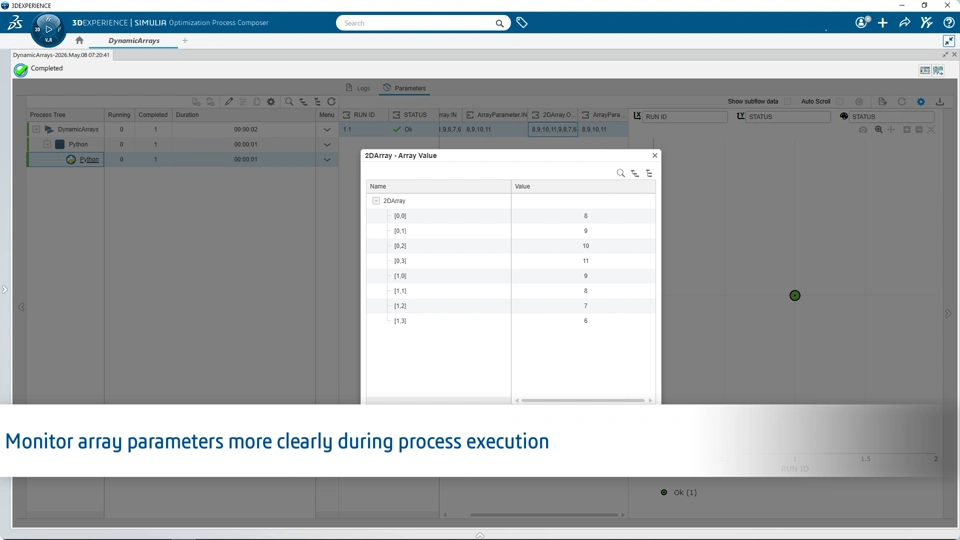This screenshot has width=960, height=540.
Task: Open the help question mark icon
Action: point(948,23)
